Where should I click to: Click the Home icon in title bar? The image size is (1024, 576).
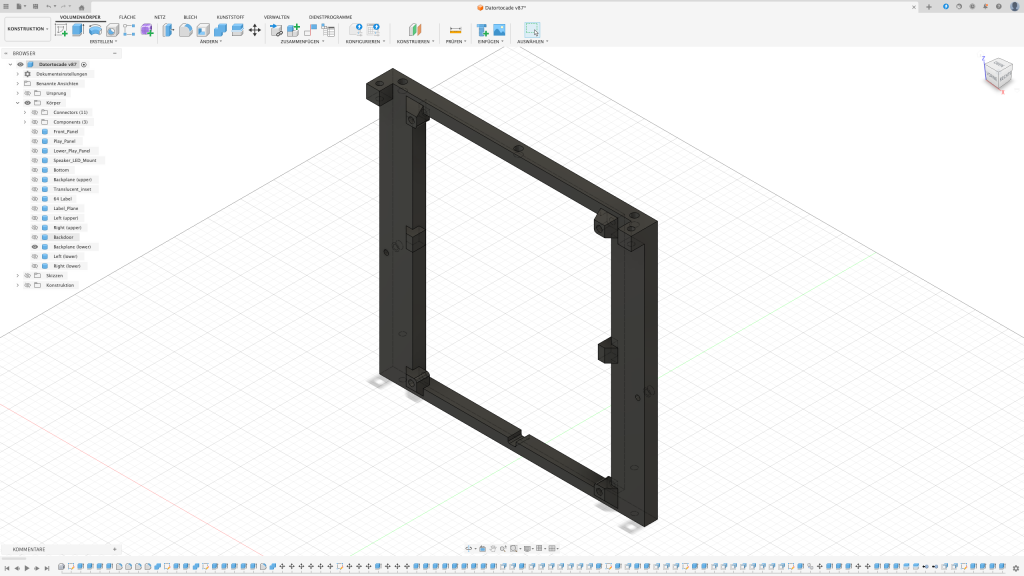point(82,7)
